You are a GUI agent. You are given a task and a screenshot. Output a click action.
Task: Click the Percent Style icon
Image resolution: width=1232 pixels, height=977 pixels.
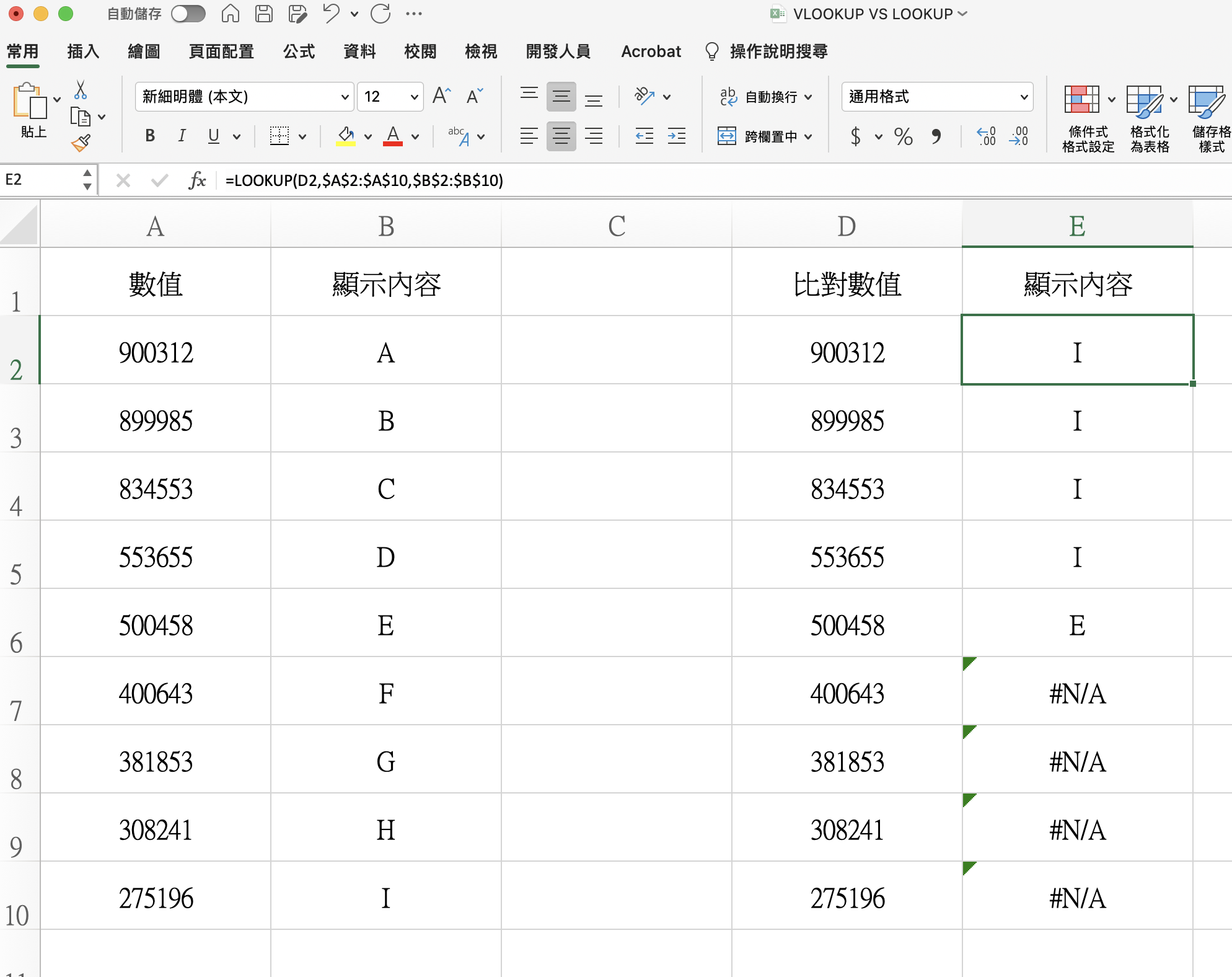click(x=903, y=136)
